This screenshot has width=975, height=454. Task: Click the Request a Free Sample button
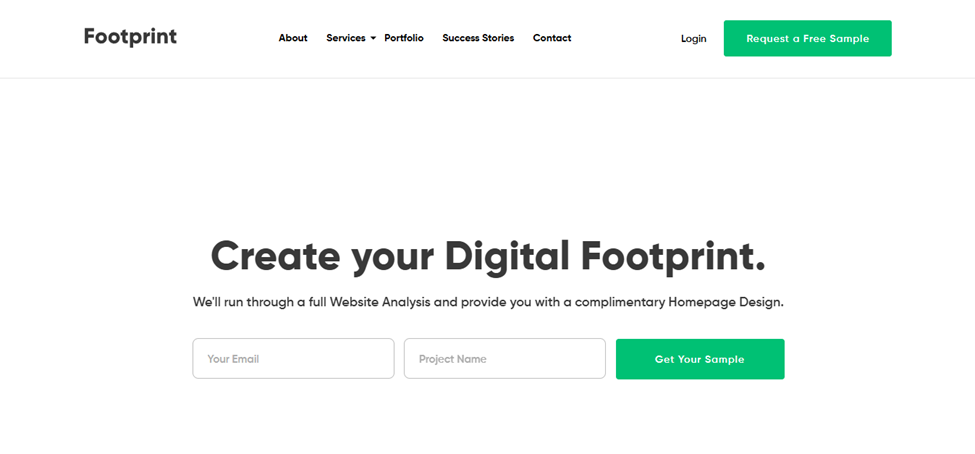coord(808,39)
